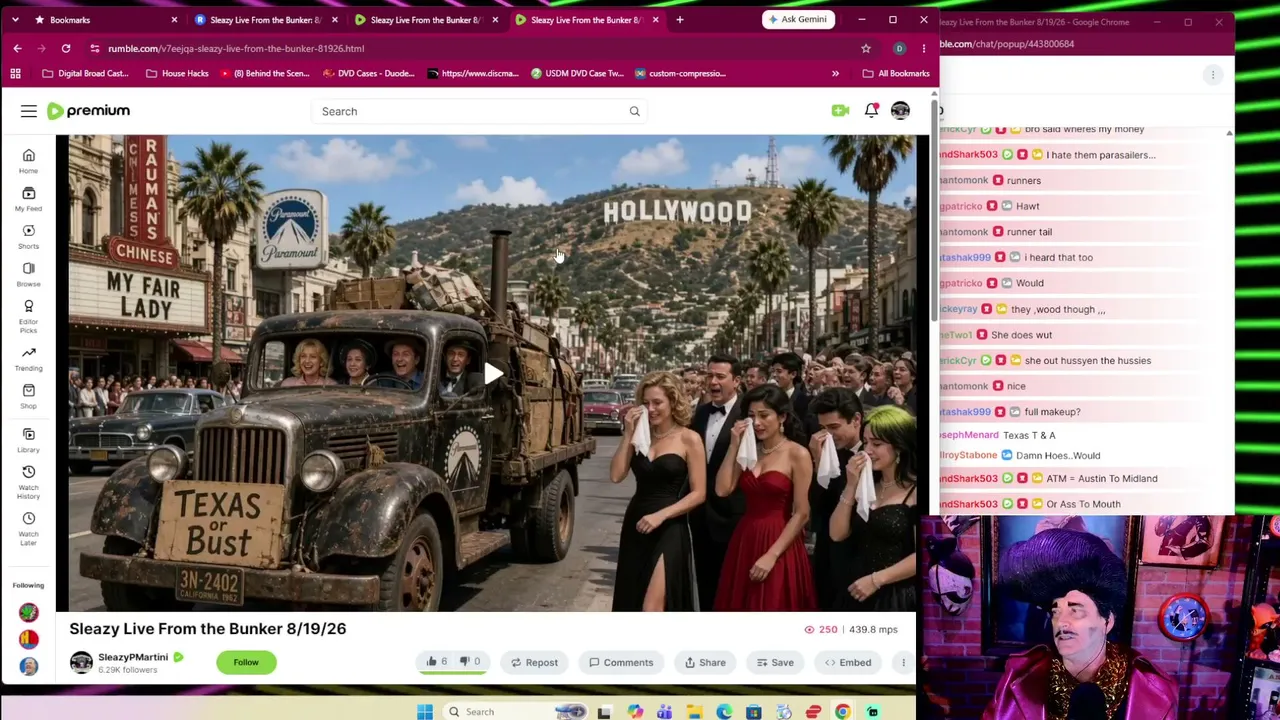
Task: Repost this video
Action: (534, 662)
